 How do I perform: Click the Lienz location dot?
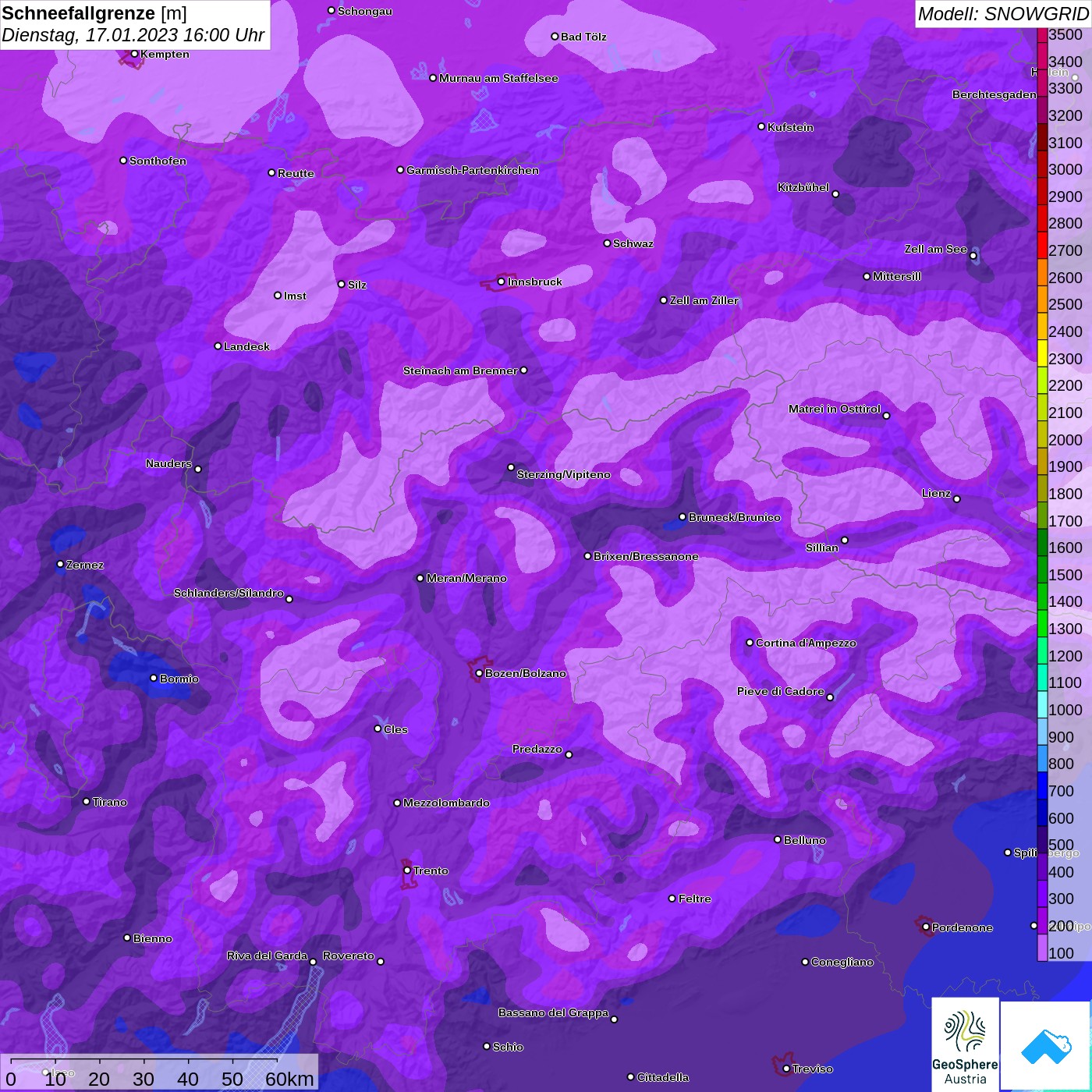tap(956, 499)
